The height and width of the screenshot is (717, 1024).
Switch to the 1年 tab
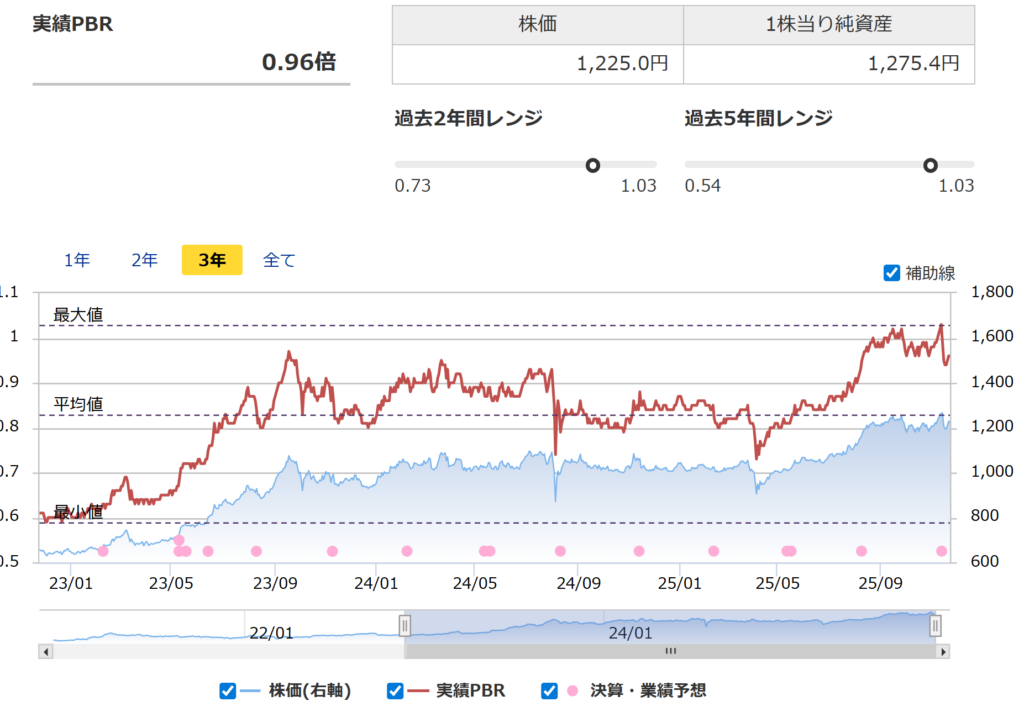click(76, 259)
